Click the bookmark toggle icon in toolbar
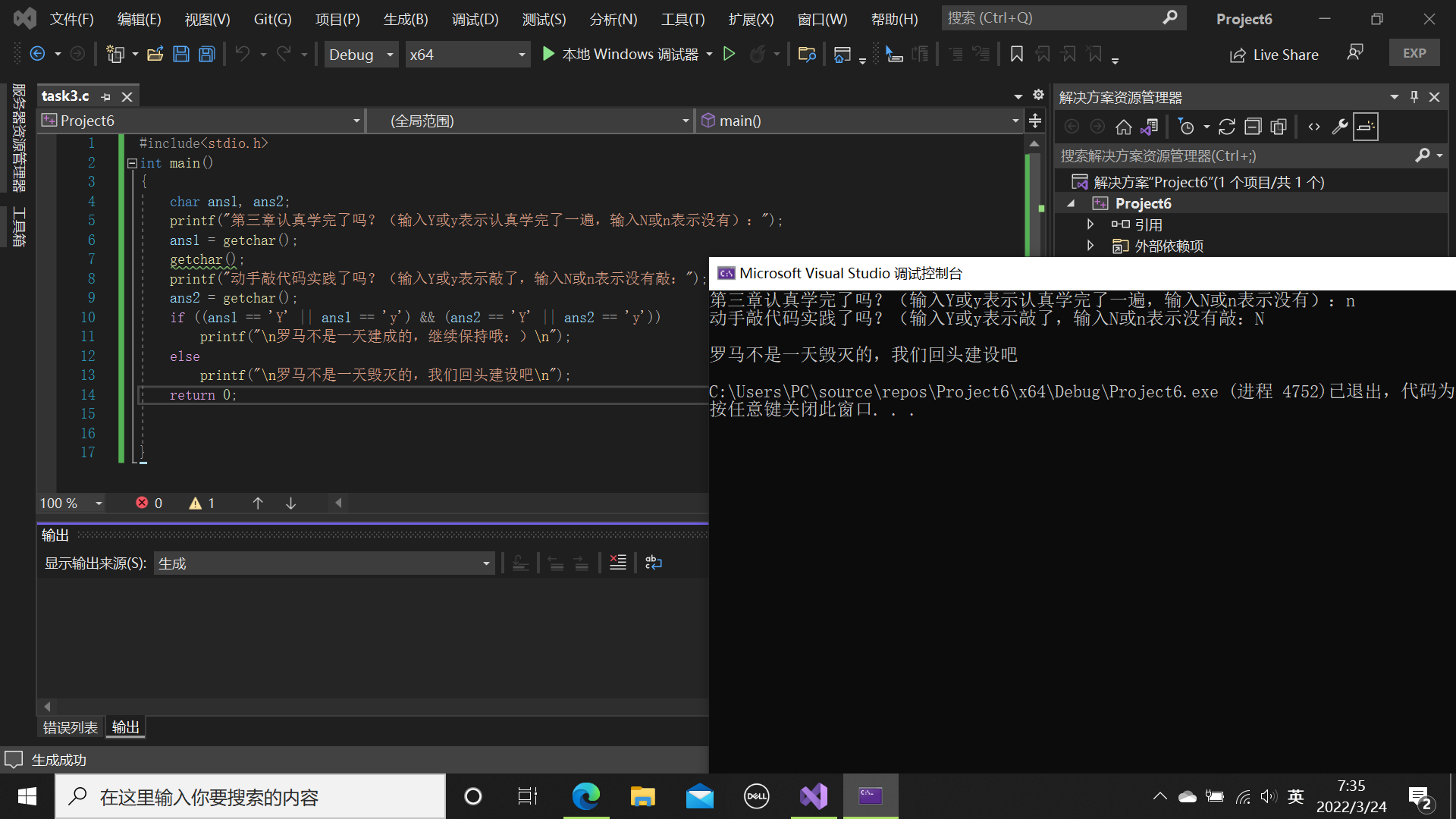1456x819 pixels. (x=1017, y=54)
